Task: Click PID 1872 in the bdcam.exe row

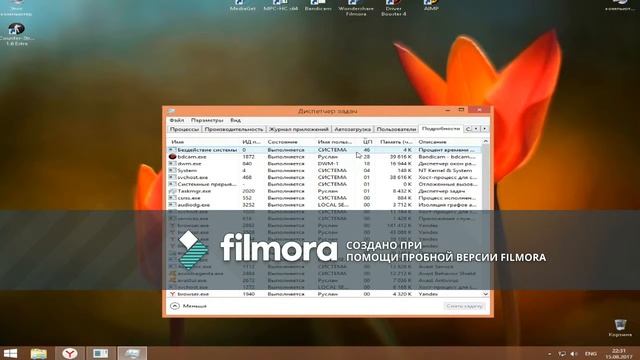Action: click(x=249, y=157)
